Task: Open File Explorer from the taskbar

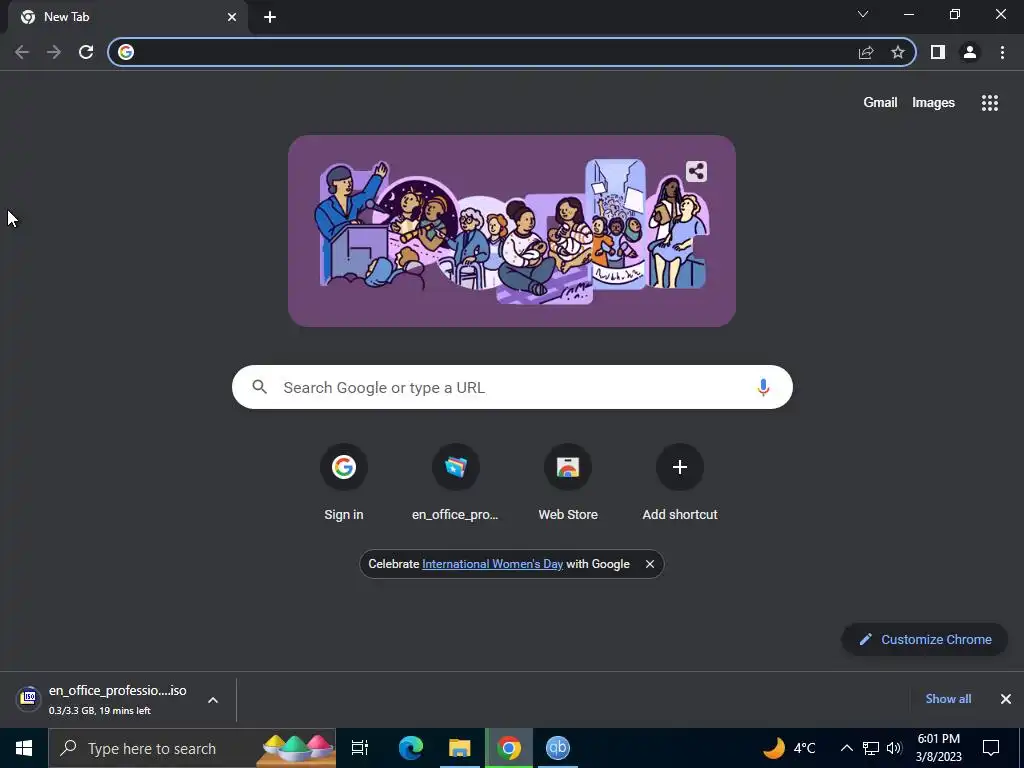Action: pyautogui.click(x=460, y=748)
